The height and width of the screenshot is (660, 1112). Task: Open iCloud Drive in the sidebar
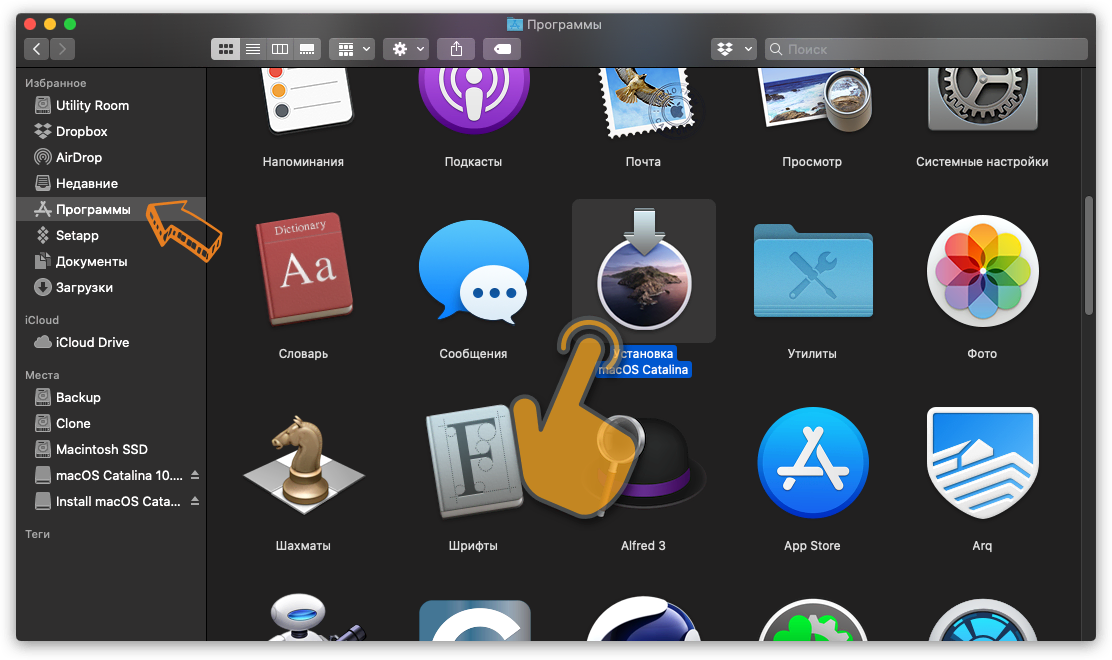[x=111, y=342]
